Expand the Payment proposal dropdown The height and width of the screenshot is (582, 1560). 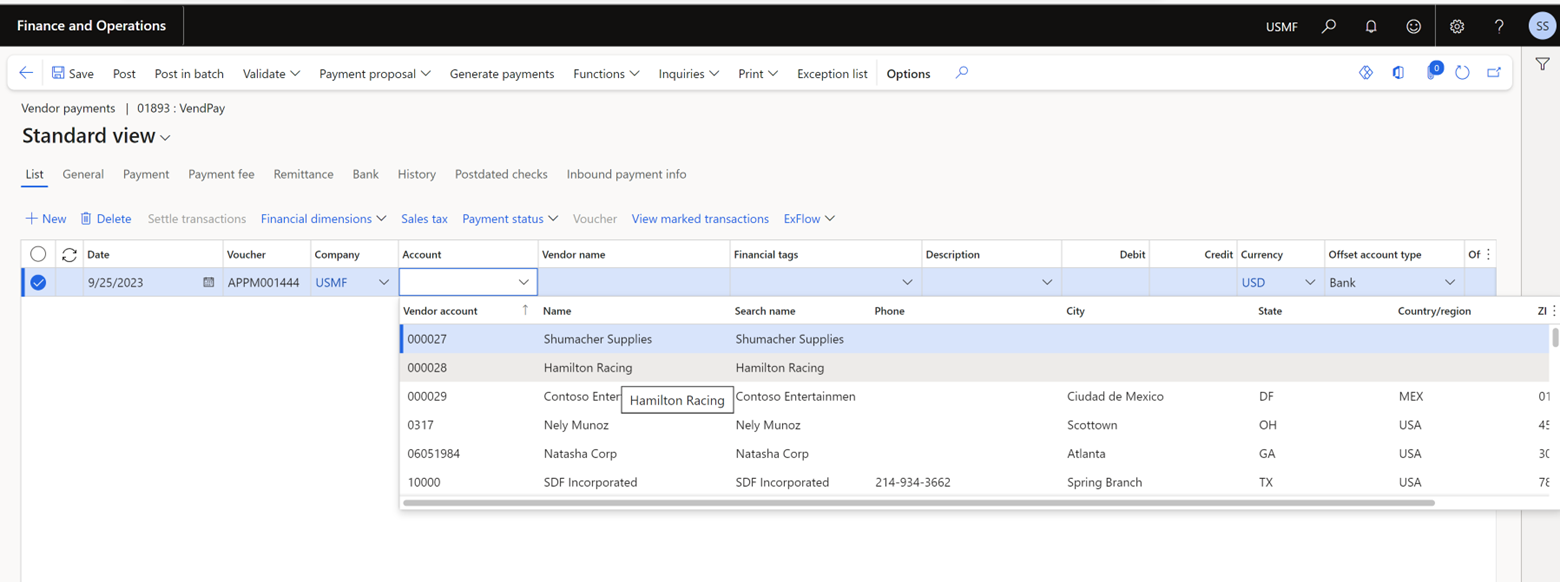pos(375,74)
